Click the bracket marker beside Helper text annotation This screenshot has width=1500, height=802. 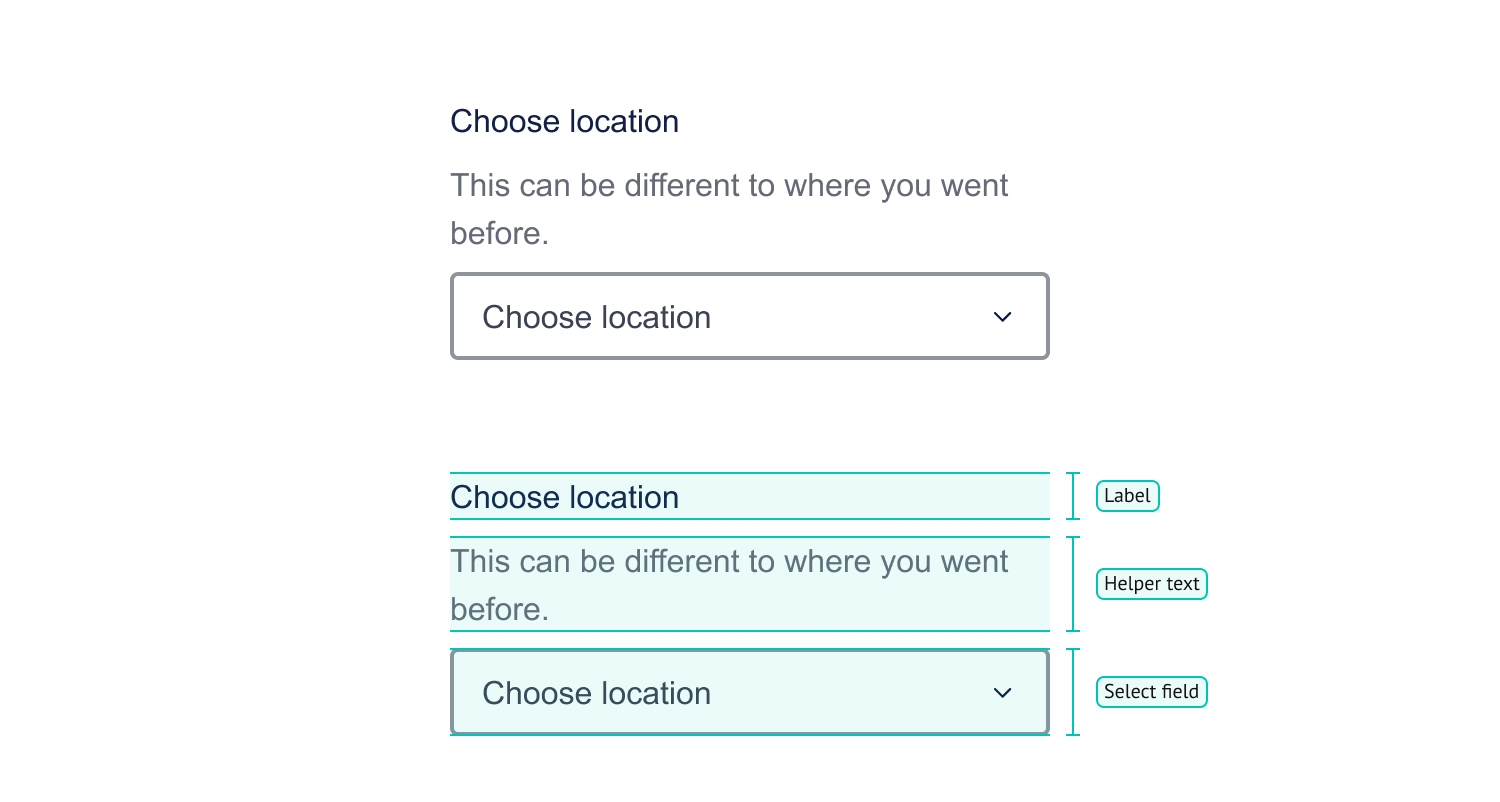[x=1073, y=584]
